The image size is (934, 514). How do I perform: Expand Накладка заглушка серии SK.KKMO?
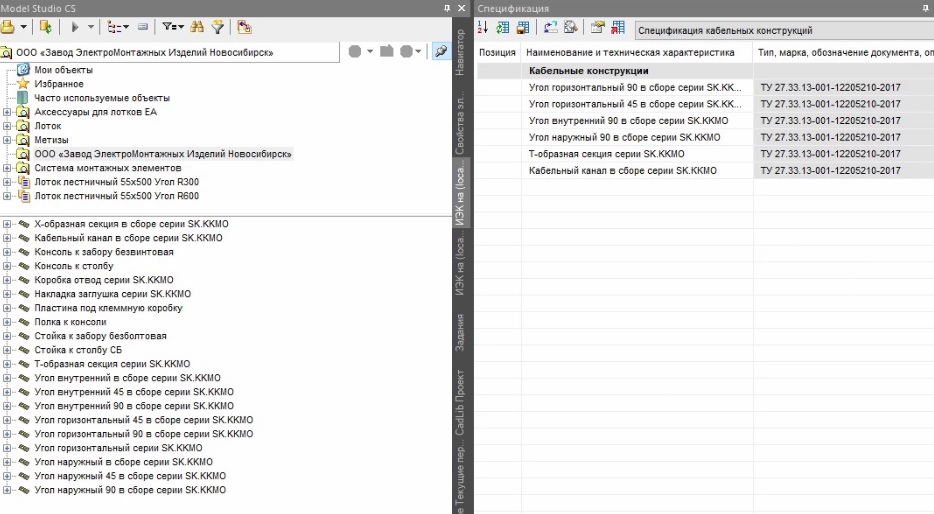(x=7, y=294)
